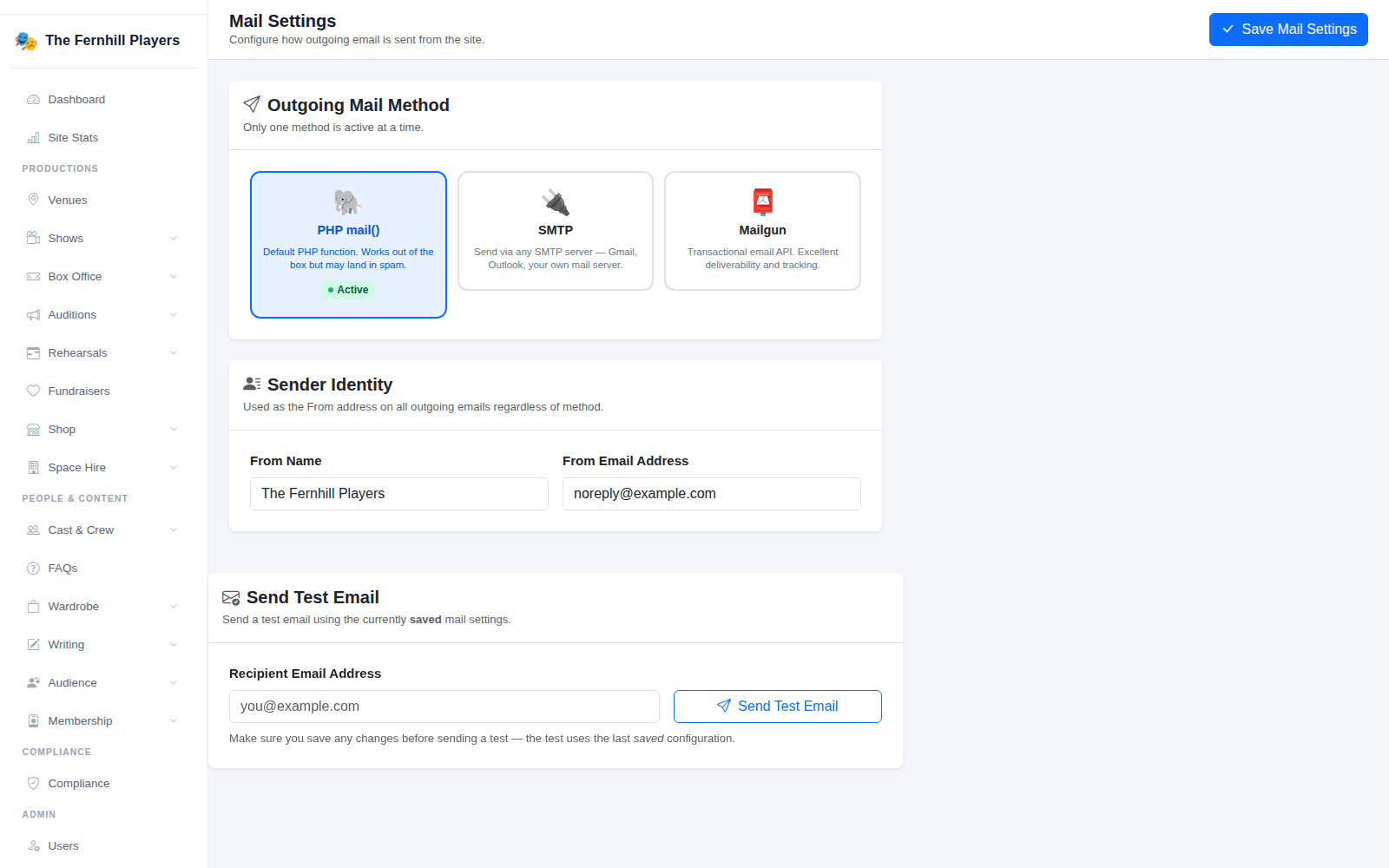
Task: Expand the Cast & Crew chevron
Action: [174, 530]
